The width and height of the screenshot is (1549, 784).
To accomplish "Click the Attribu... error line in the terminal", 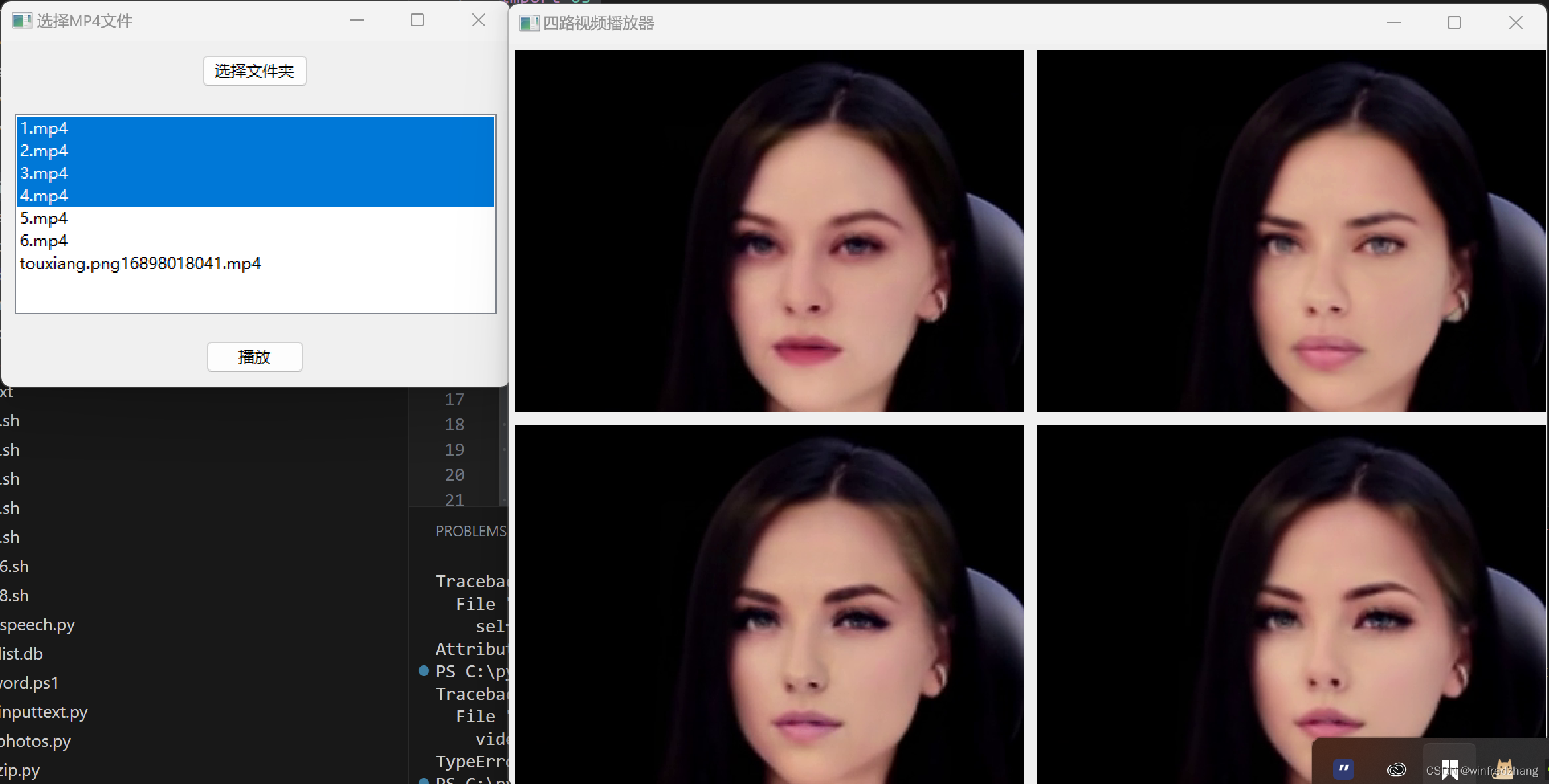I will tap(472, 649).
